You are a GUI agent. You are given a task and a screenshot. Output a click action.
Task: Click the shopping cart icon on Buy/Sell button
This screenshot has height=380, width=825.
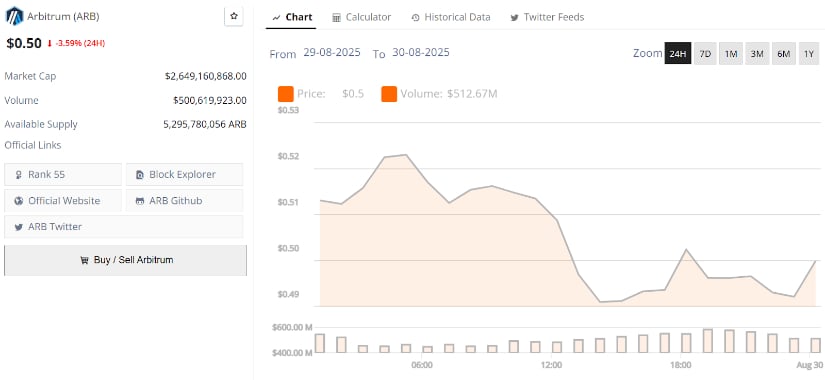pos(84,260)
